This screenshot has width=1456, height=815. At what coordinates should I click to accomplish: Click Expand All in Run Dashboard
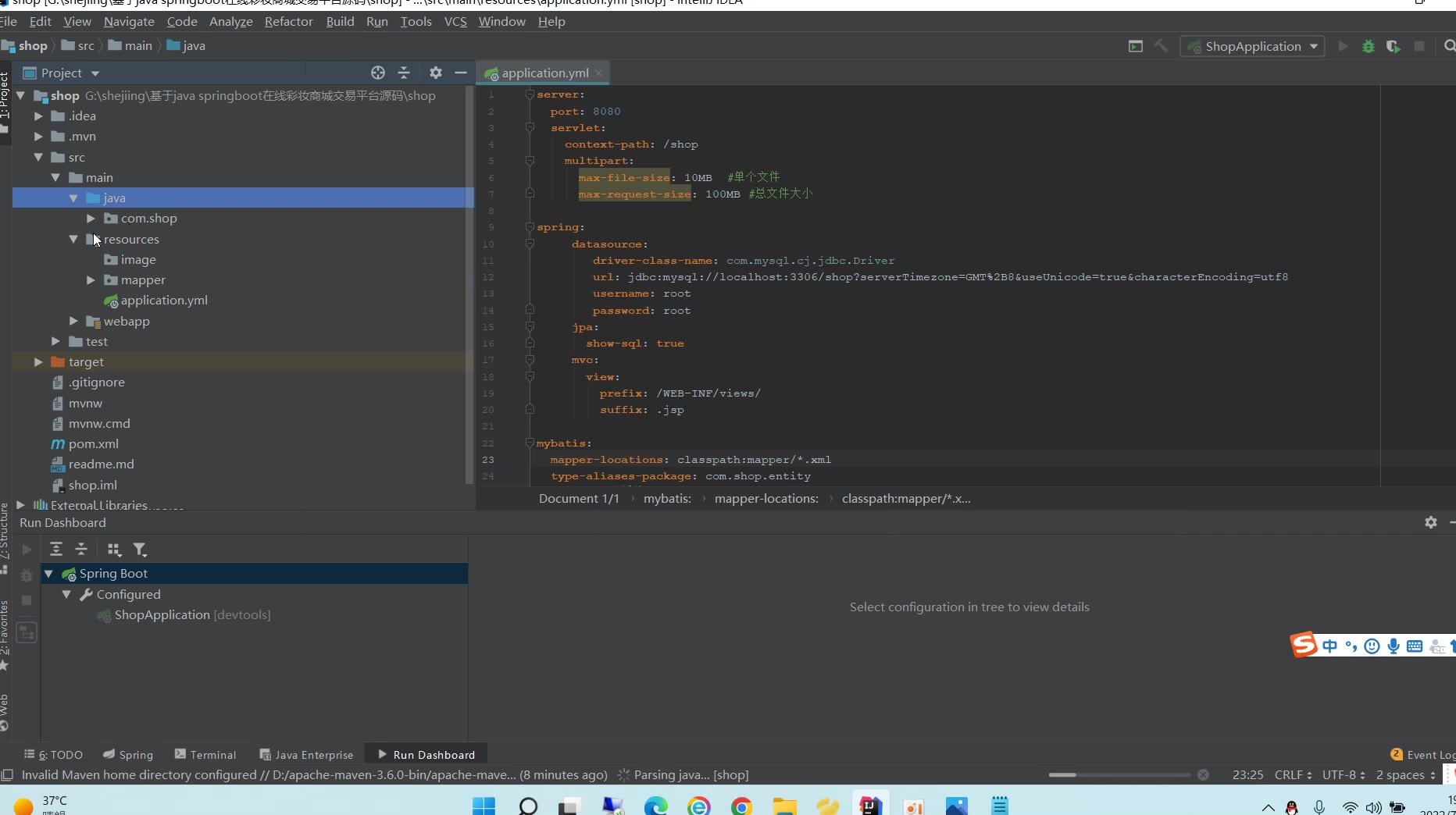pyautogui.click(x=56, y=550)
